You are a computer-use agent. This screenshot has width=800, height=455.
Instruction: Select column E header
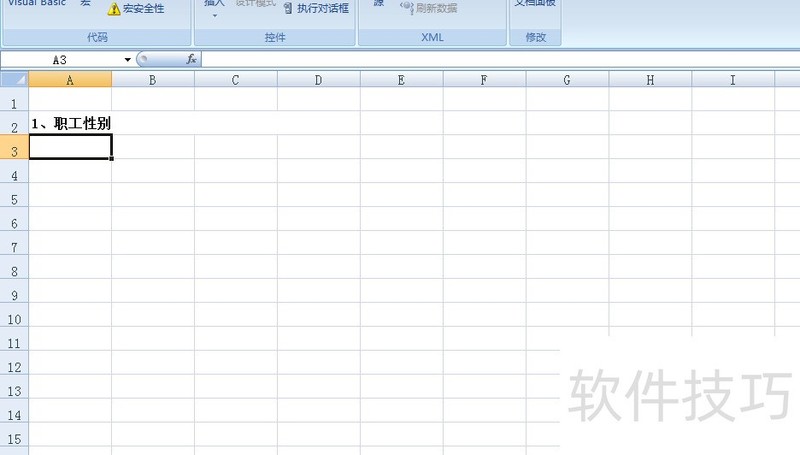[402, 80]
